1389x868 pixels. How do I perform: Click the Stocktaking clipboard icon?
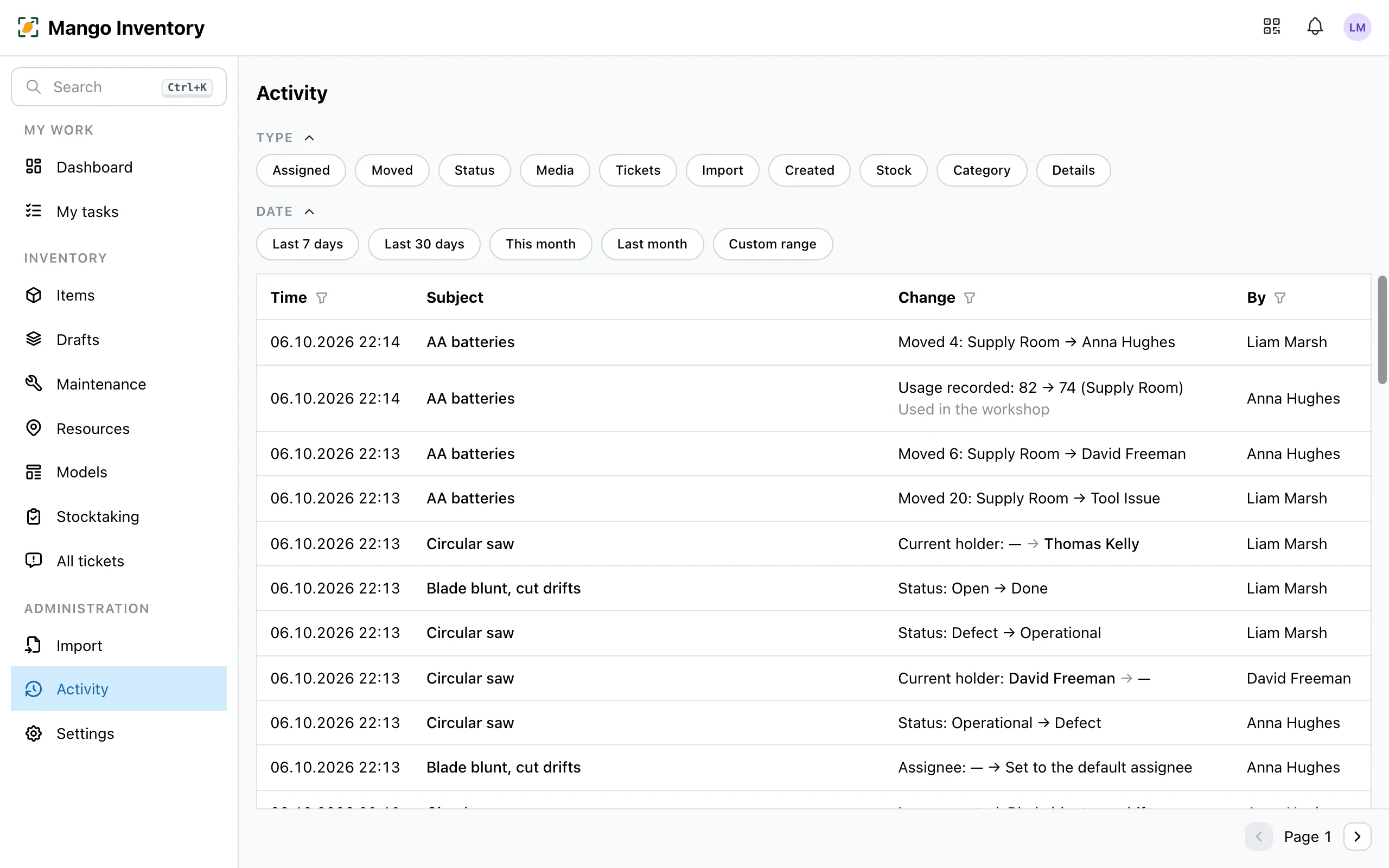(x=34, y=516)
